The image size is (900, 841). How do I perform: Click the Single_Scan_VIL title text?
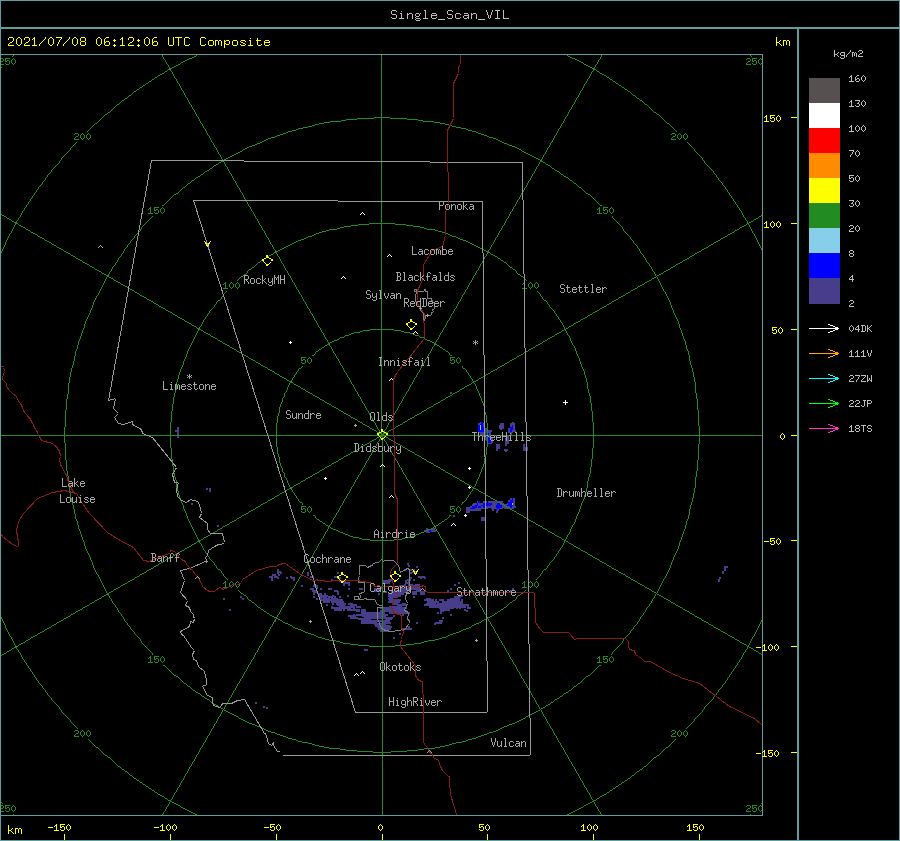pos(449,15)
